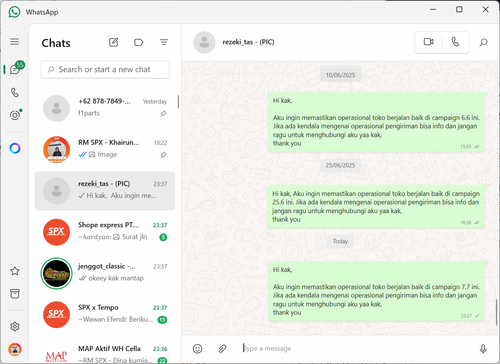The image size is (500, 364).
Task: Click the 25/06/2025 date label
Action: (x=340, y=165)
